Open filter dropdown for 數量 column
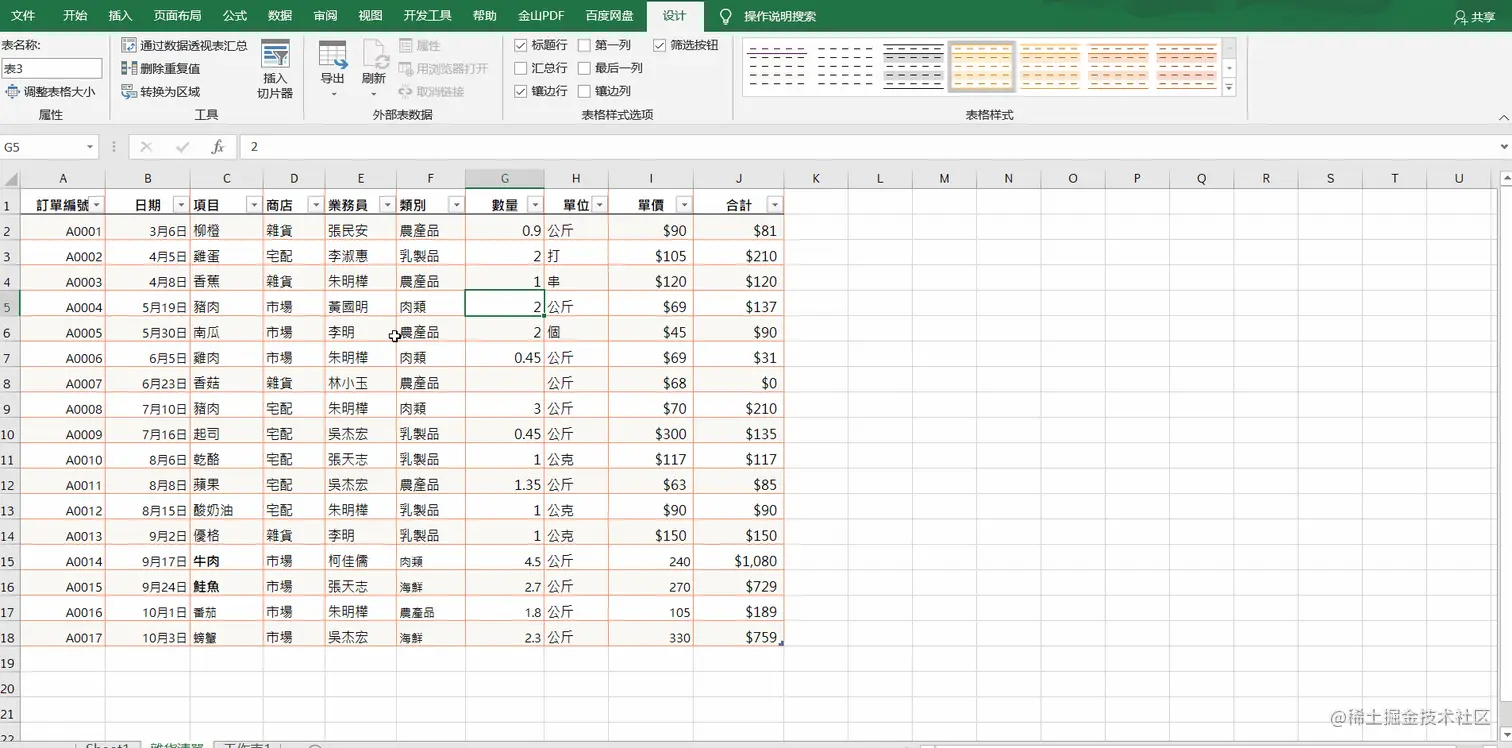The image size is (1512, 748). click(x=535, y=205)
